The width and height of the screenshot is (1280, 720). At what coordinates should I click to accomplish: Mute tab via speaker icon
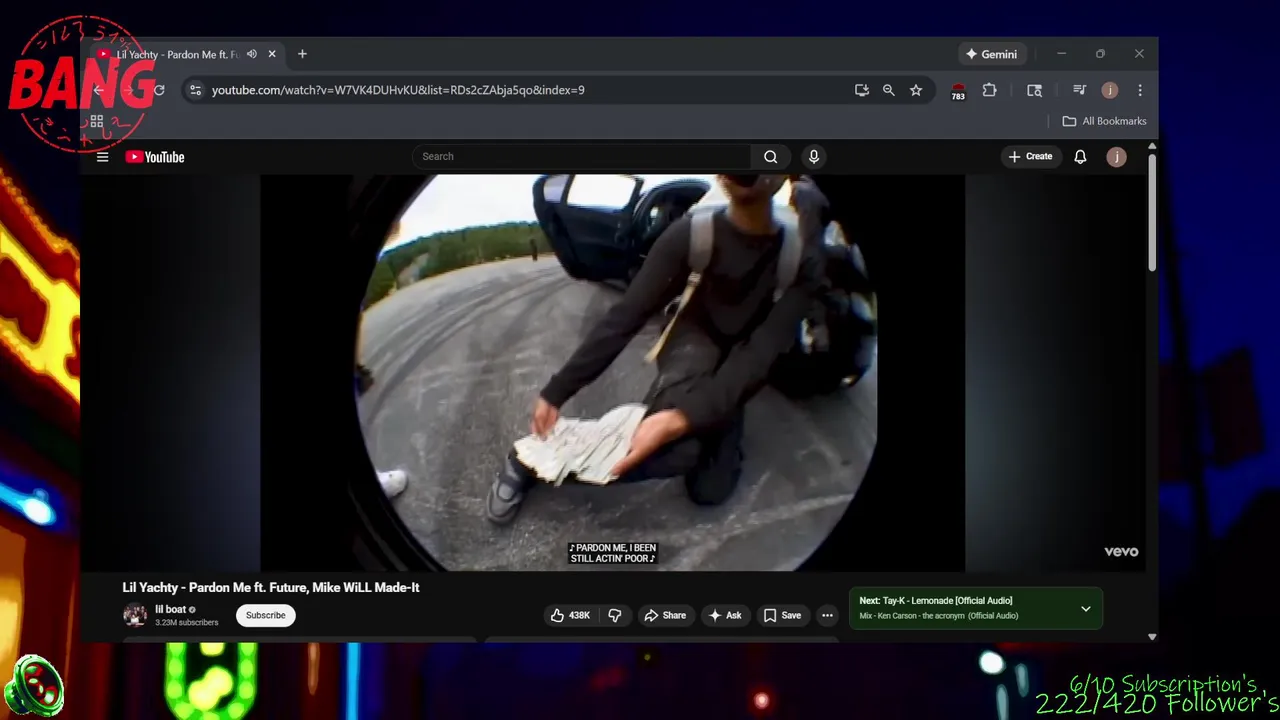pyautogui.click(x=252, y=54)
